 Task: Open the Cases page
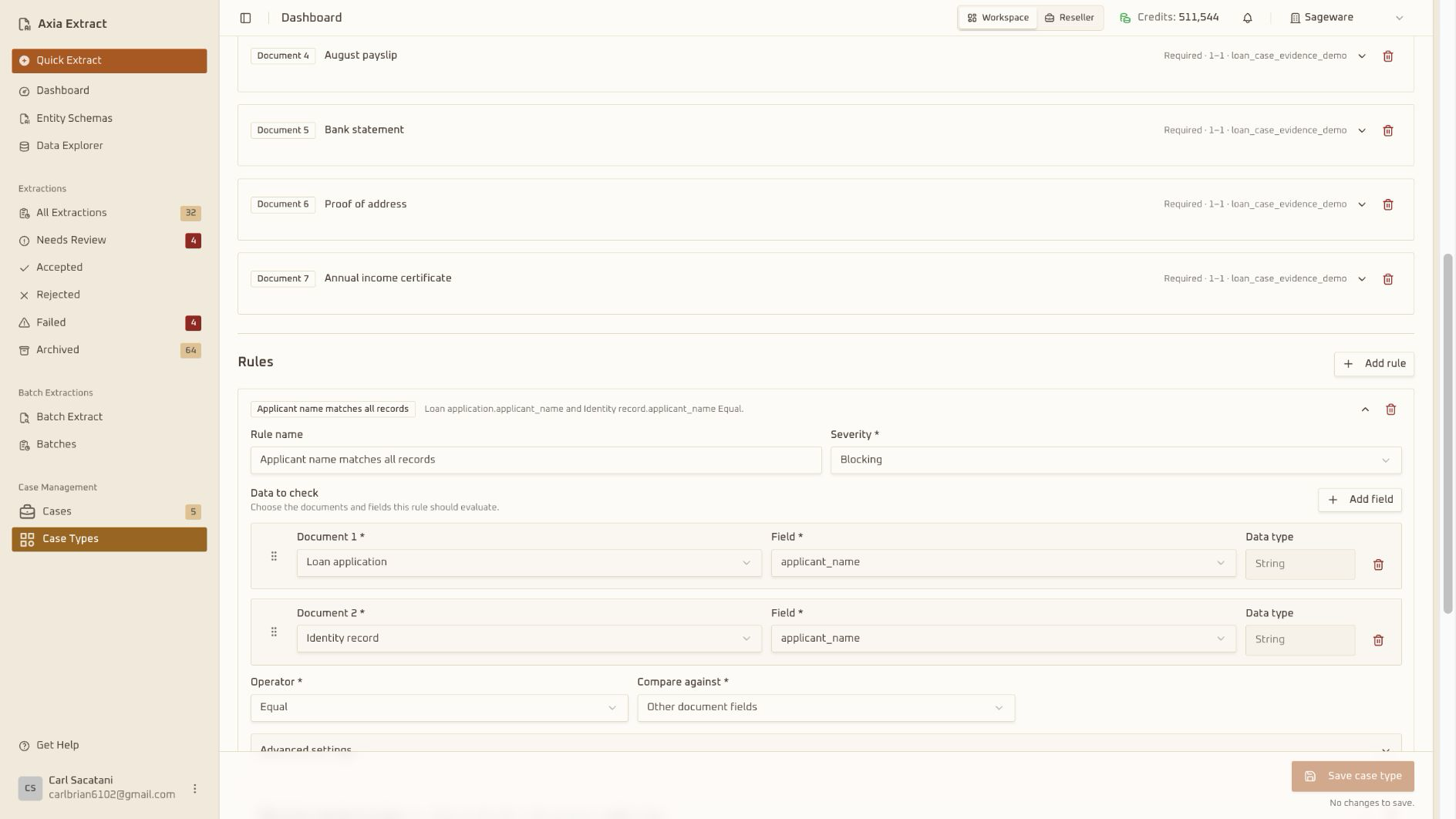110,512
